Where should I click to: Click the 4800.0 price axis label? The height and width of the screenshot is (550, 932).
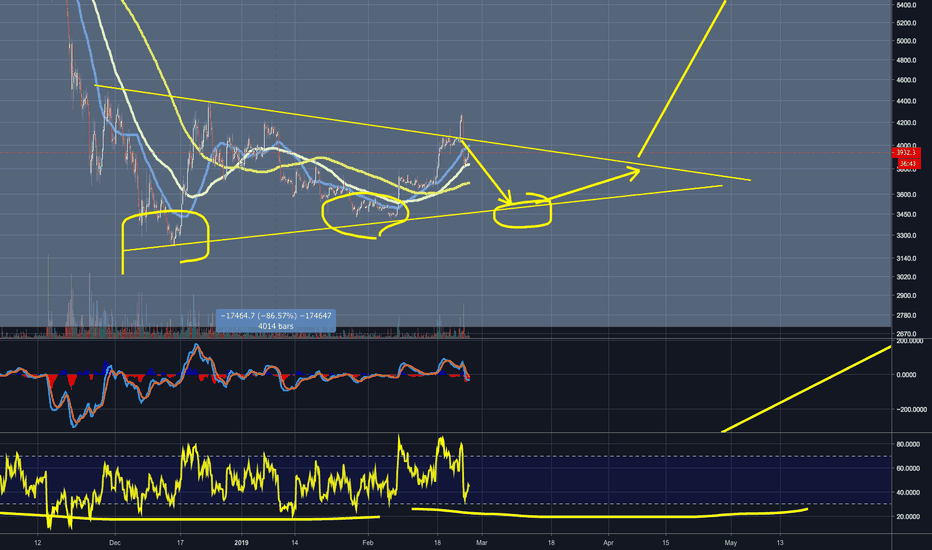[x=906, y=60]
